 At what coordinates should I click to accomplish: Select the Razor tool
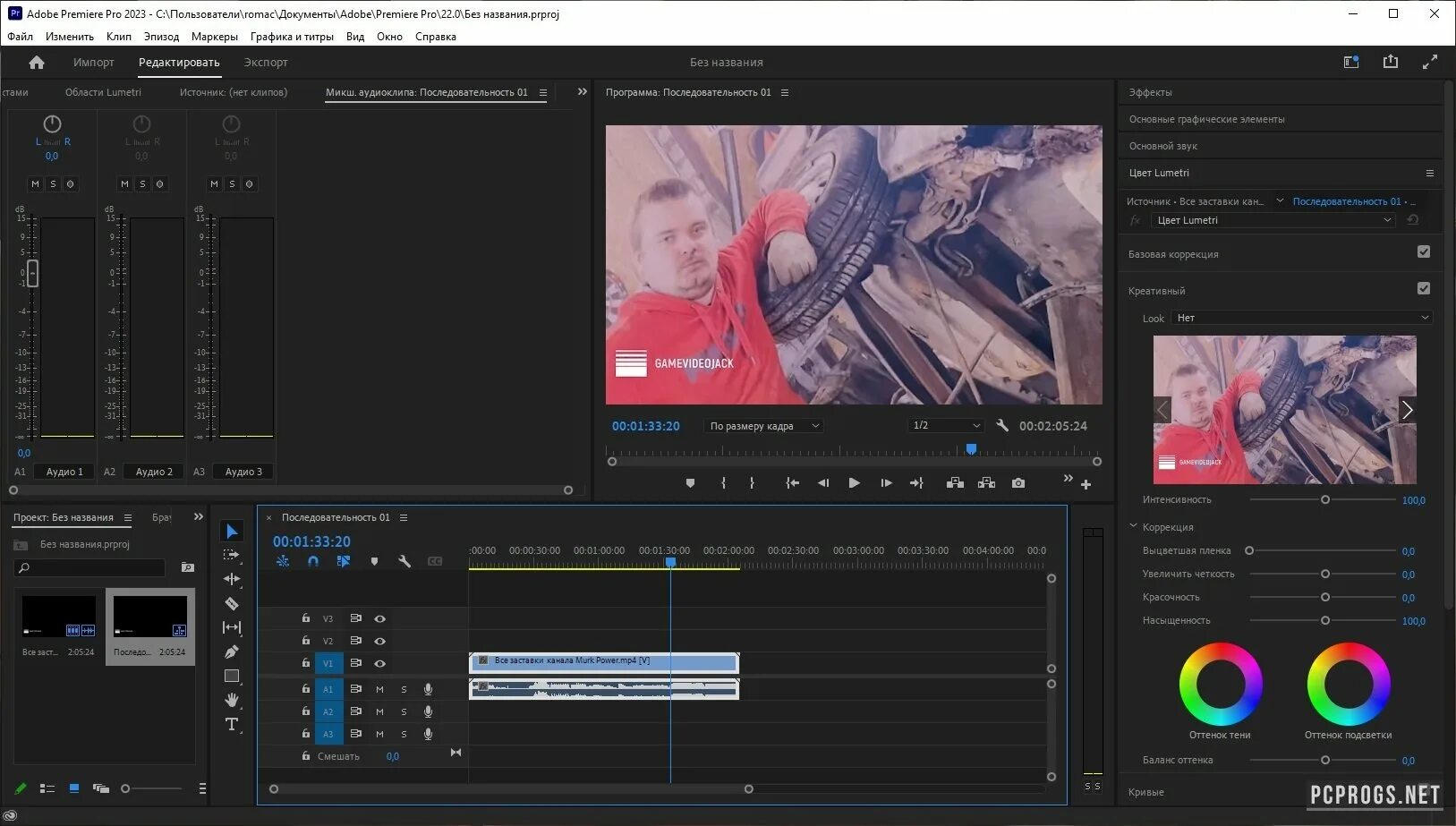[232, 603]
